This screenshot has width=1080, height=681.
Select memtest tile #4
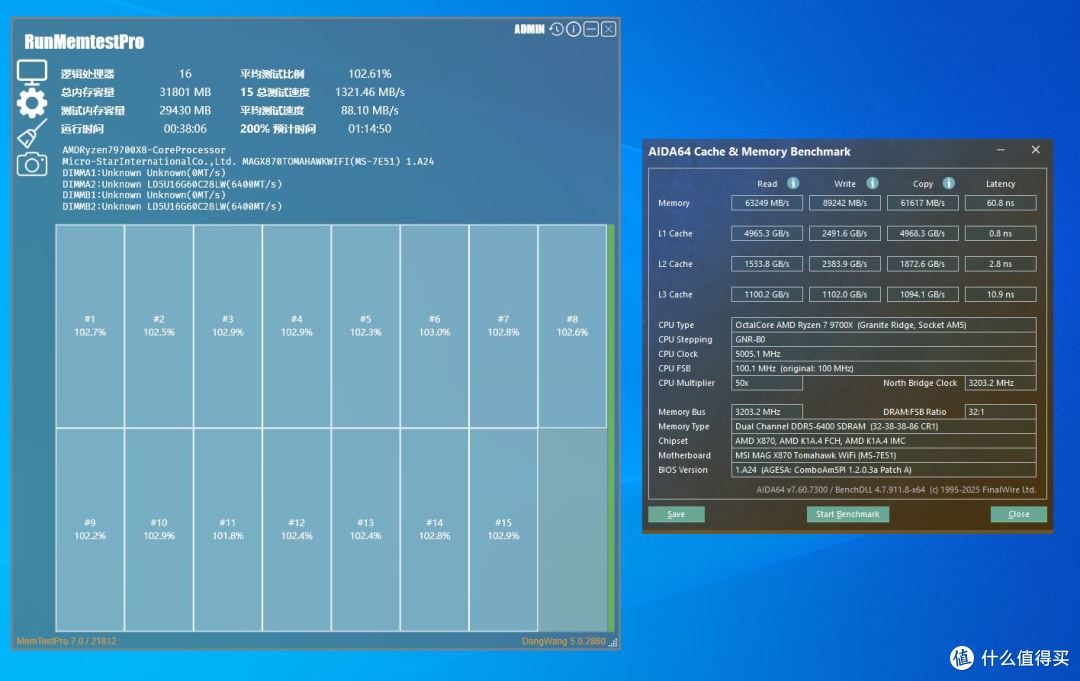[x=297, y=326]
